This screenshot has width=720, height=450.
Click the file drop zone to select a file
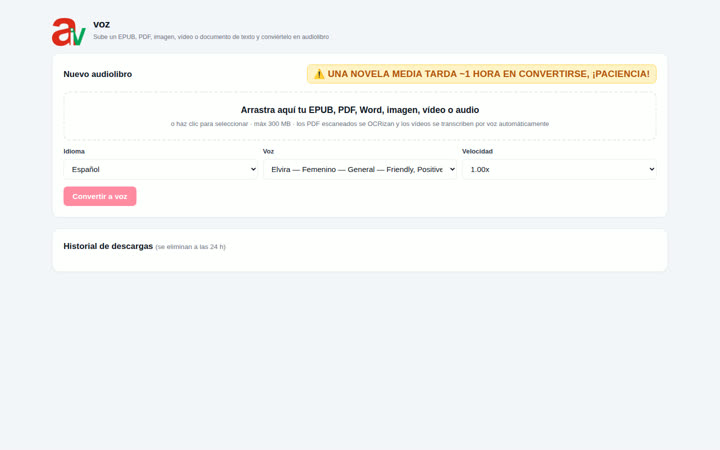(x=360, y=116)
